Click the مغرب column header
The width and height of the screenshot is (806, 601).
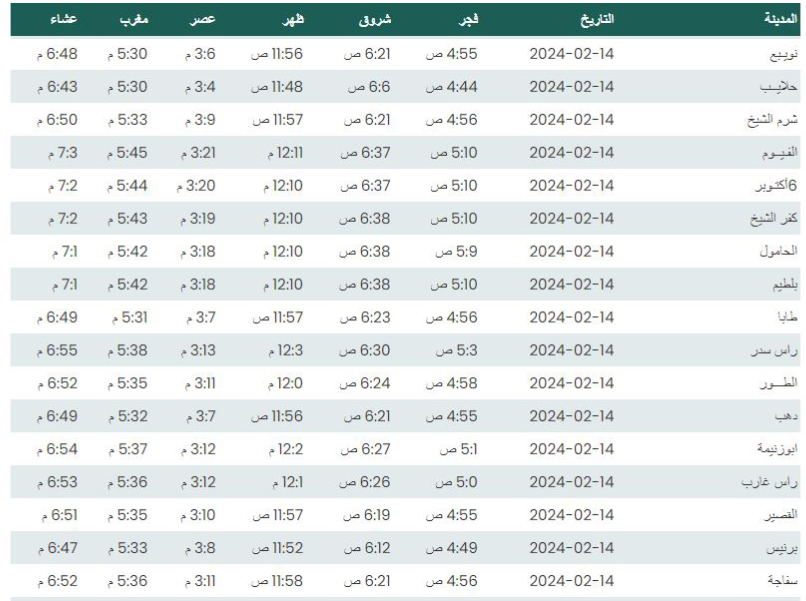pos(134,20)
